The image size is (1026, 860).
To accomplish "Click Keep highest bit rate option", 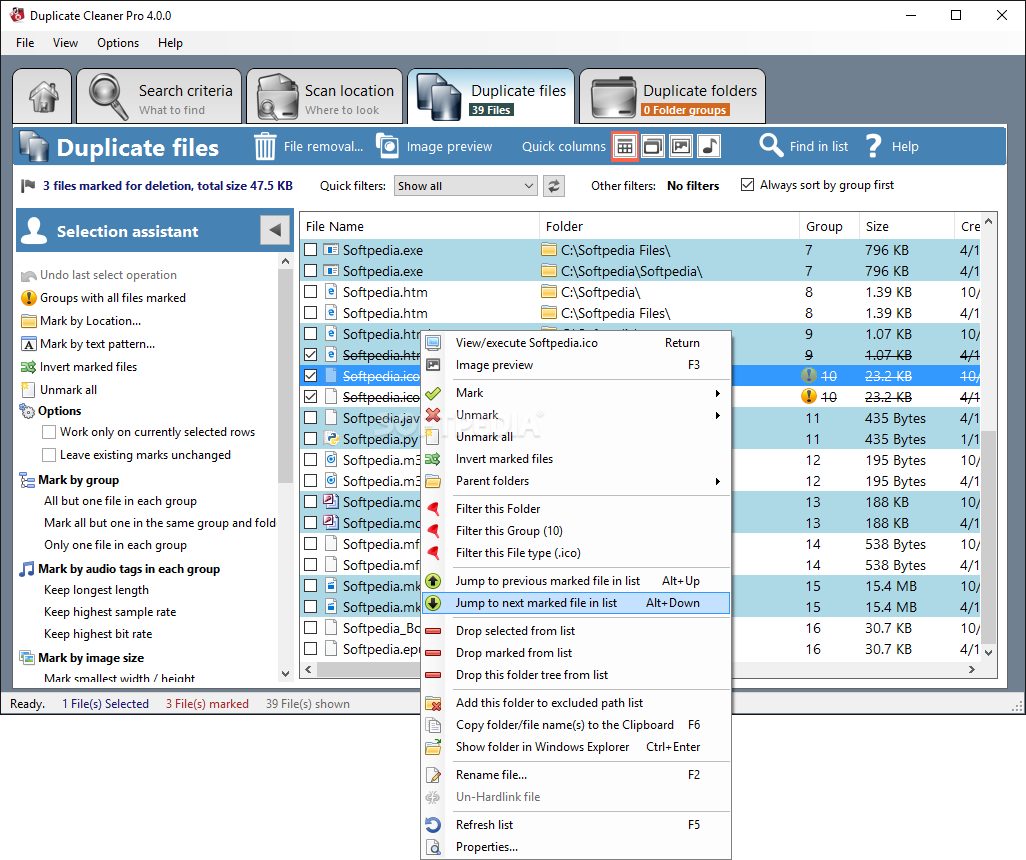I will (98, 634).
